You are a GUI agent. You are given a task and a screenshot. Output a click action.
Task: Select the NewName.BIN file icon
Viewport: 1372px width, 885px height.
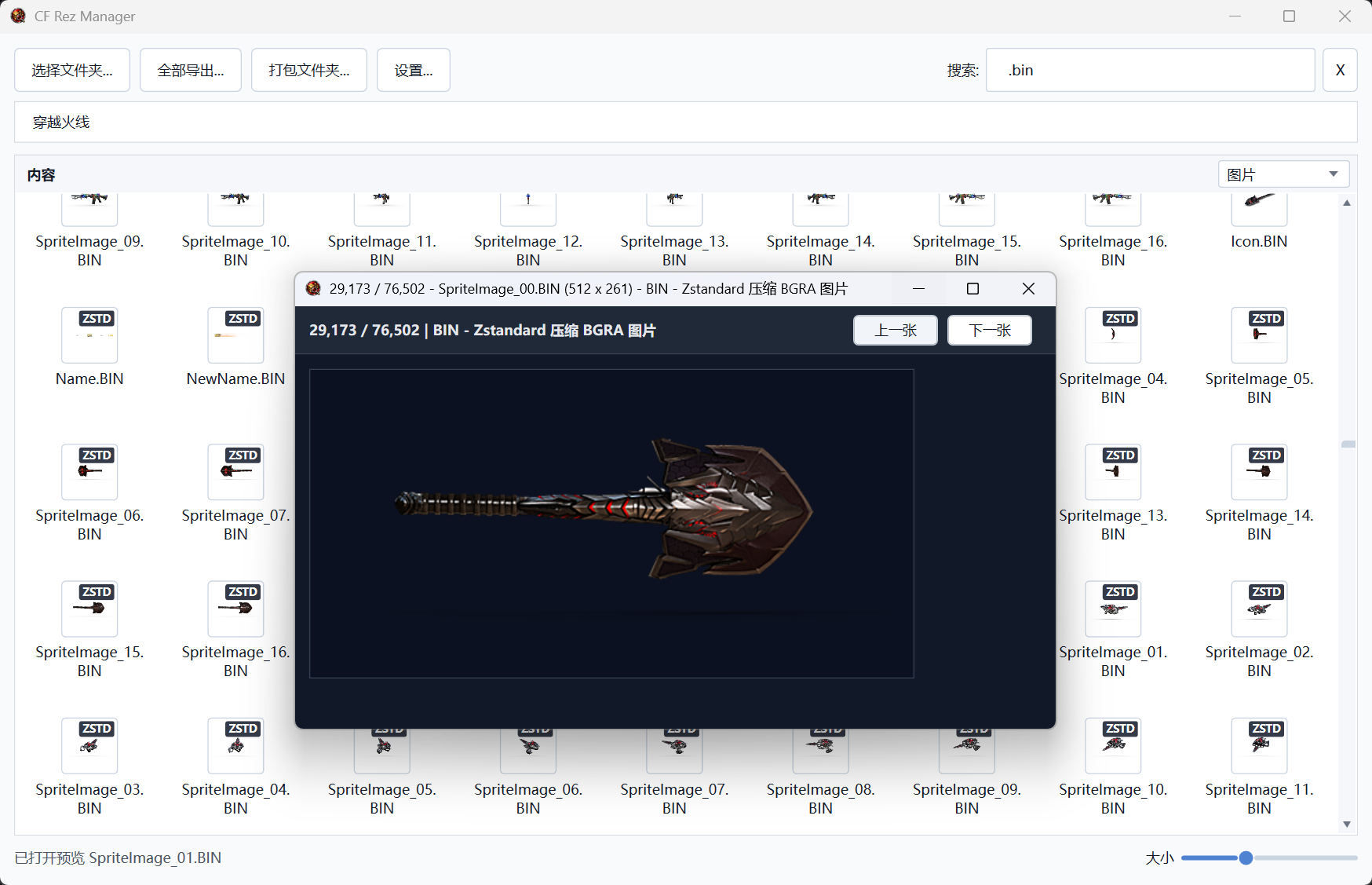(235, 335)
